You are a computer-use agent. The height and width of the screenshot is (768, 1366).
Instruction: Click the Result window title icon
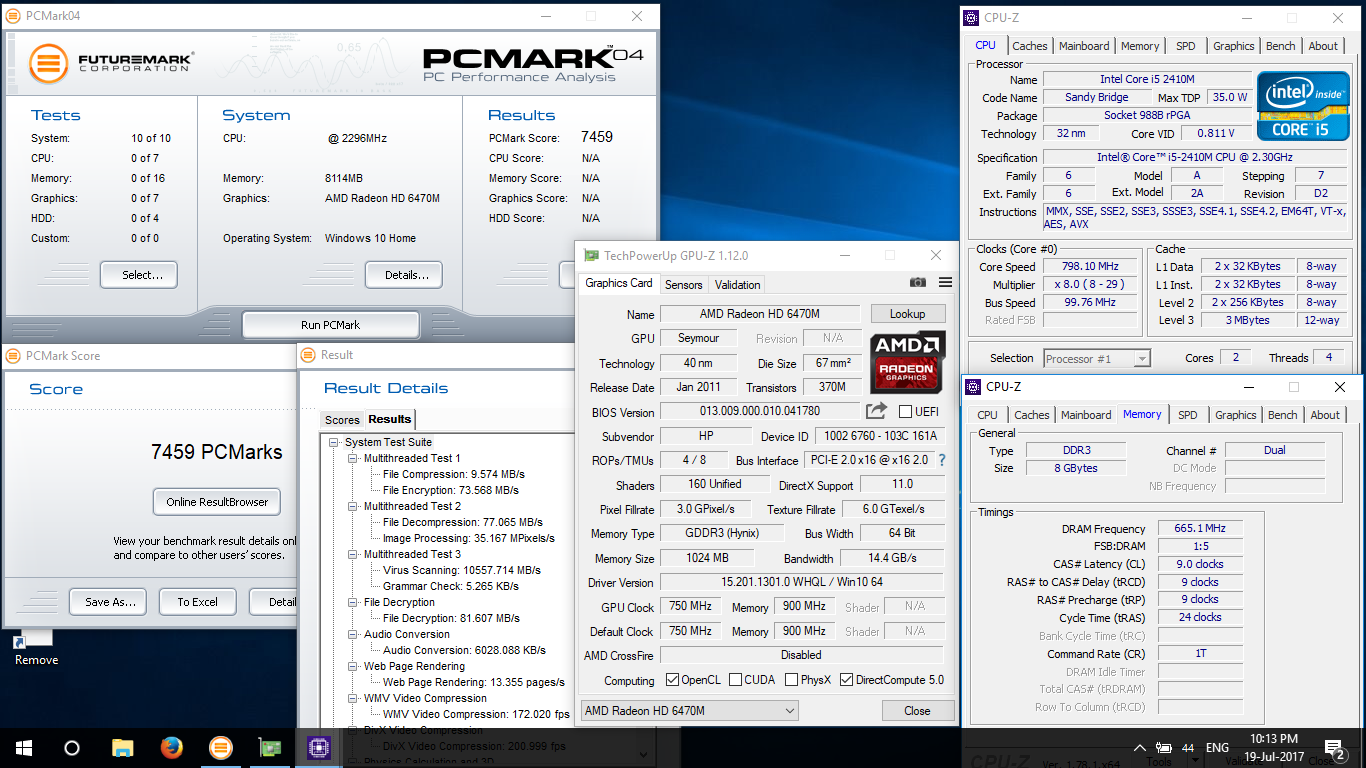(x=308, y=354)
